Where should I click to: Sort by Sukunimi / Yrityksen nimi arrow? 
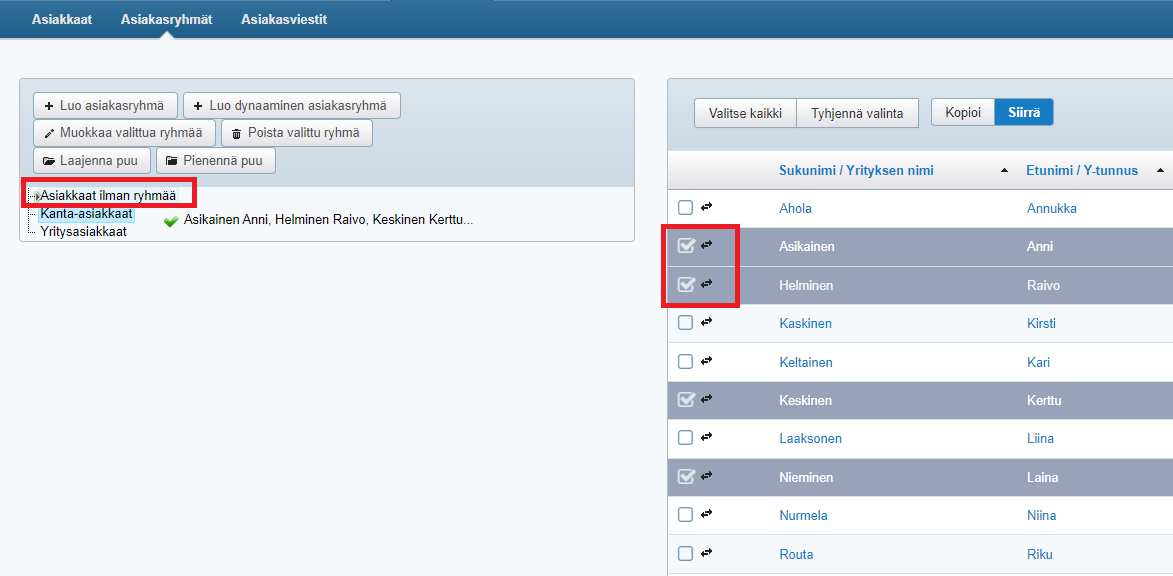1004,171
